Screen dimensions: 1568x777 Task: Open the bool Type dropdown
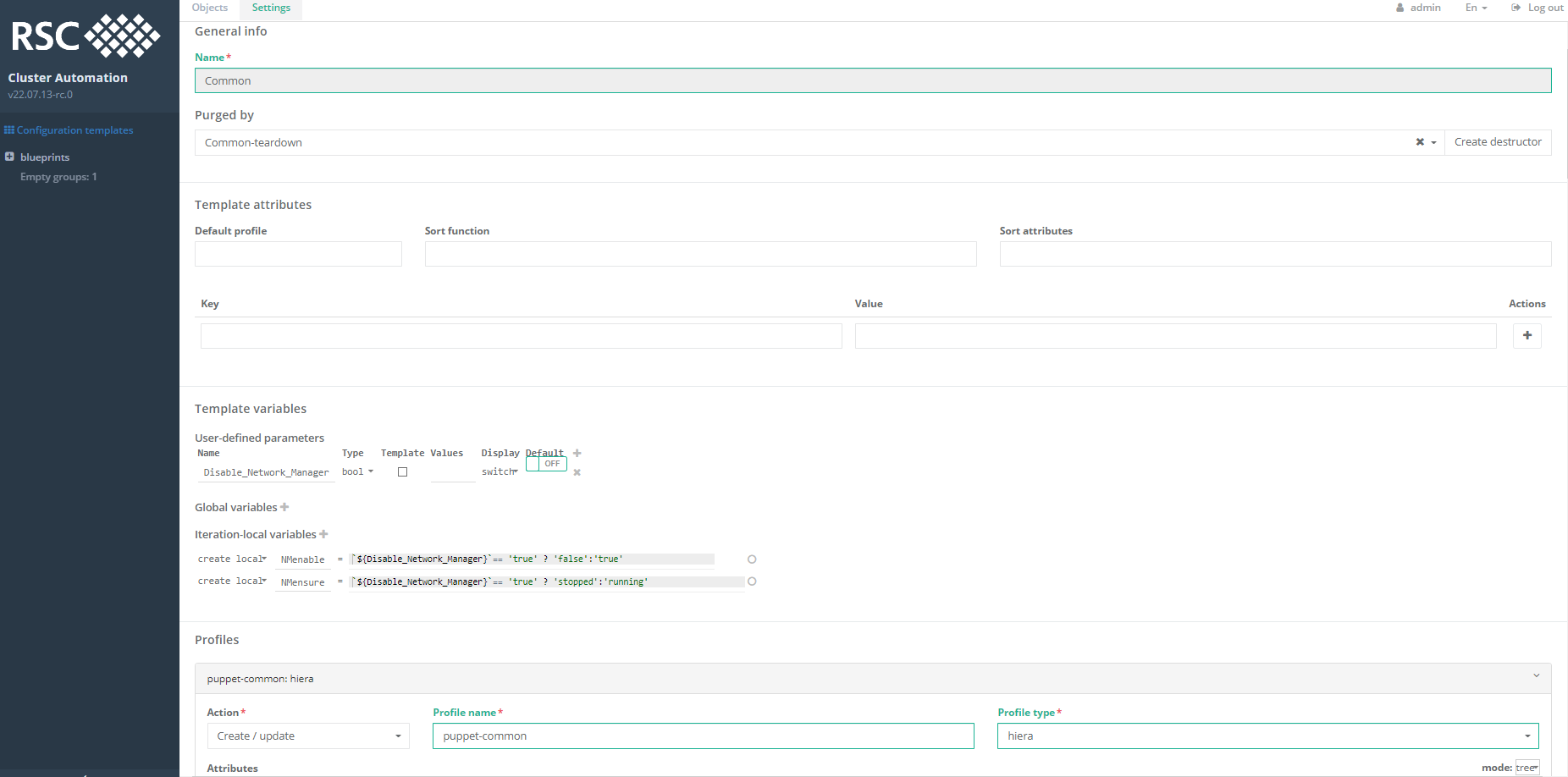coord(357,471)
